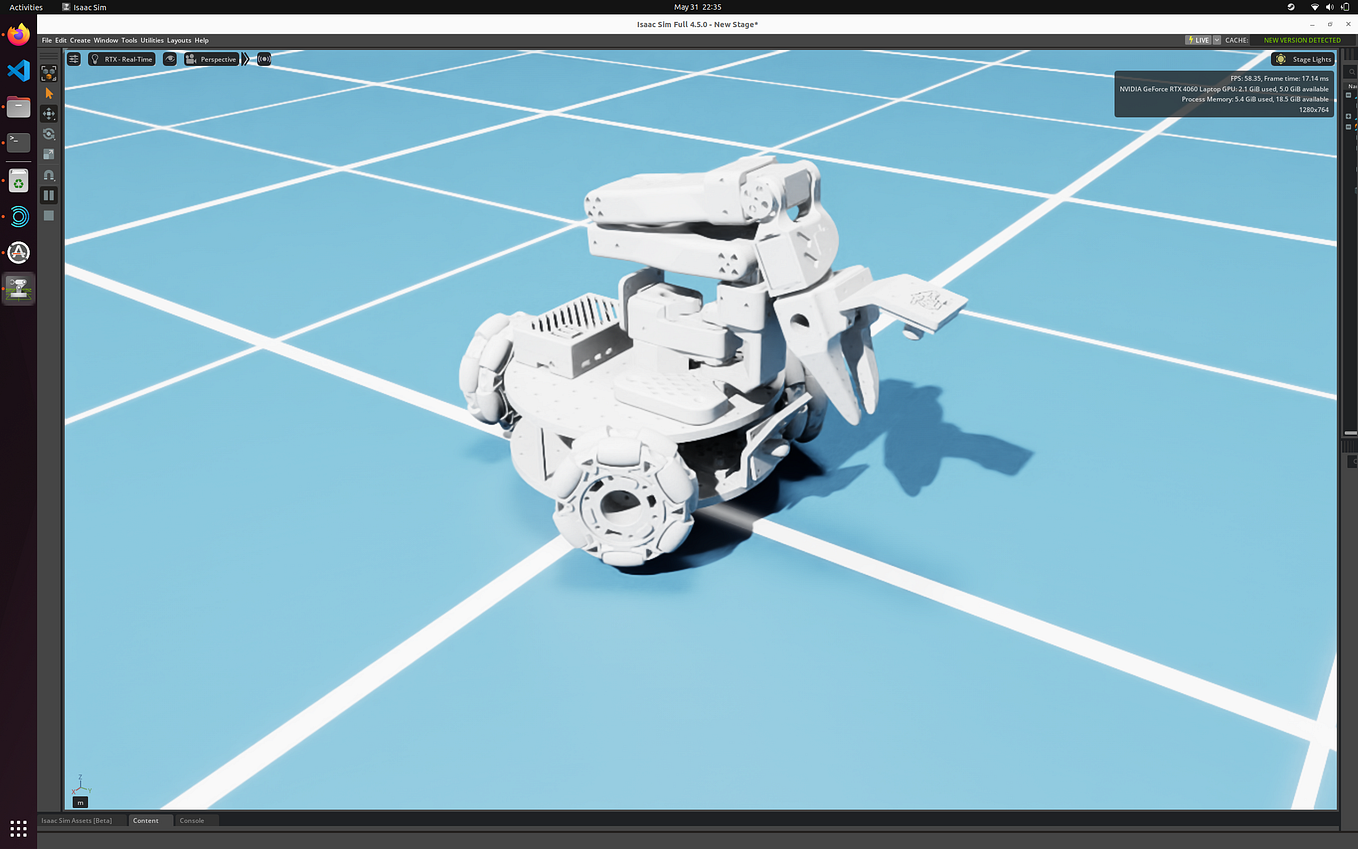
Task: Pause the simulation with the pause icon
Action: coord(48,194)
